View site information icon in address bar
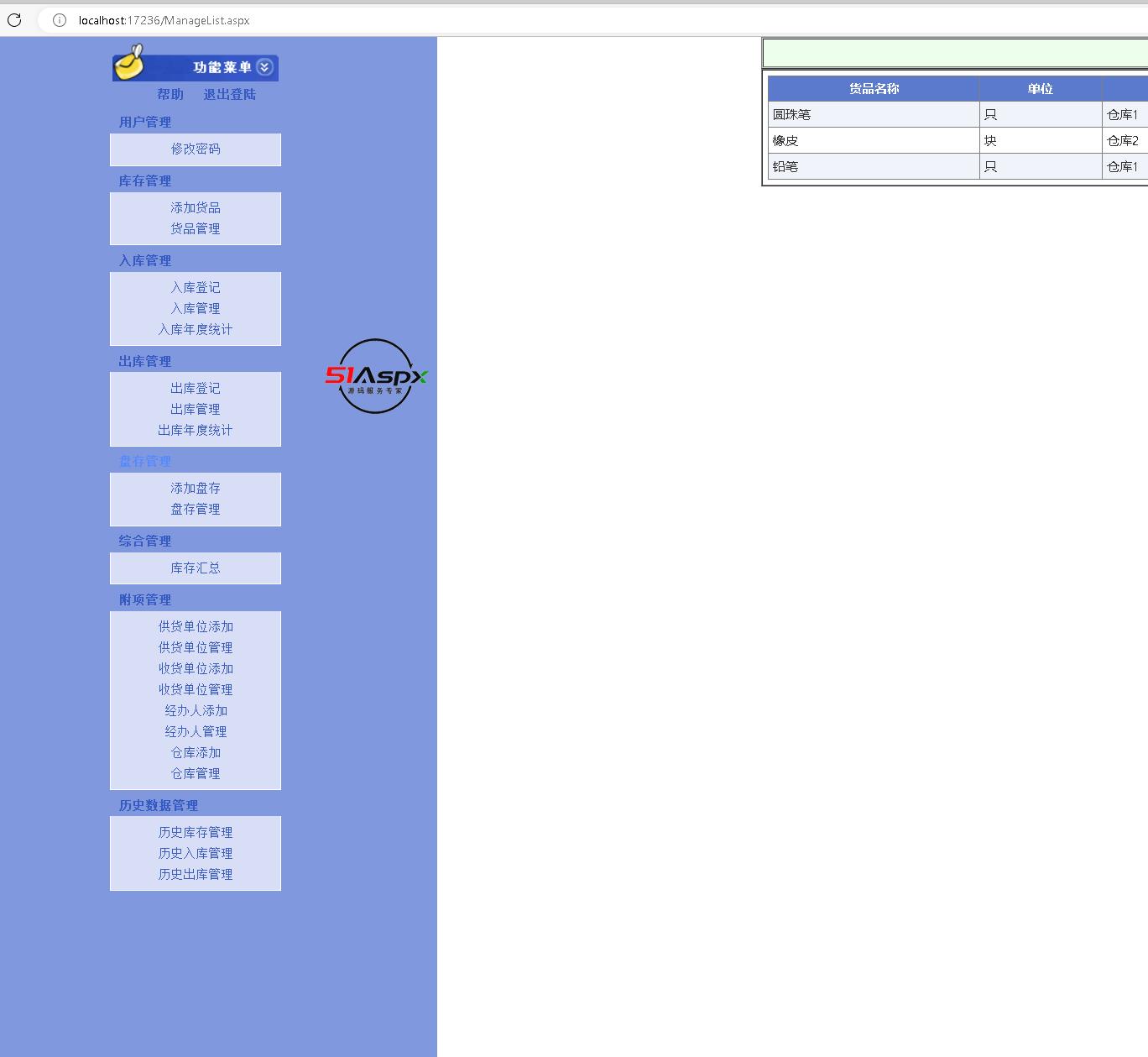This screenshot has height=1057, width=1148. (x=60, y=20)
